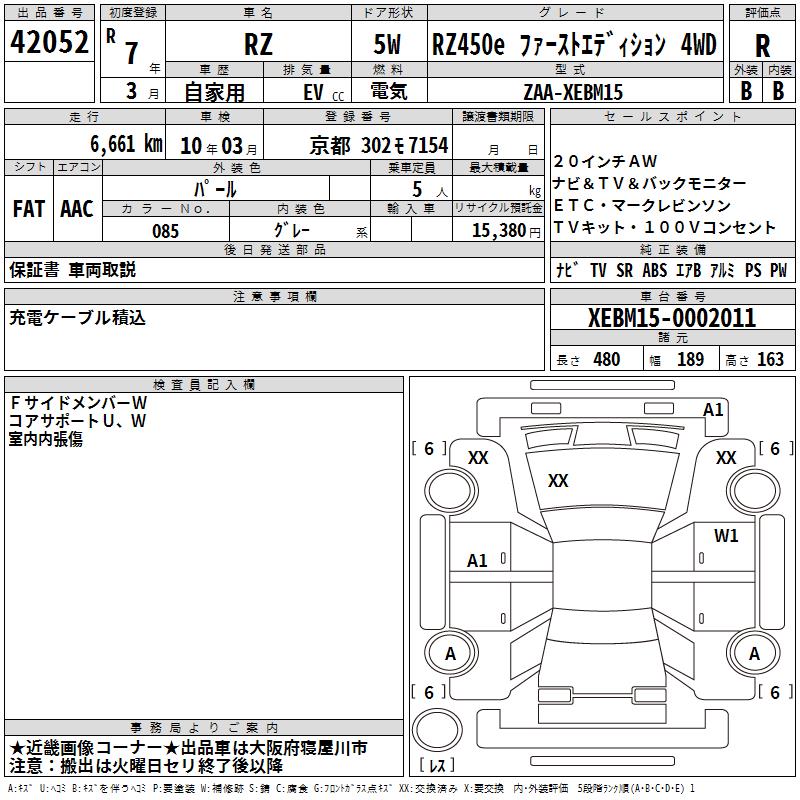Click the XX mark on right front fender

[x=726, y=458]
